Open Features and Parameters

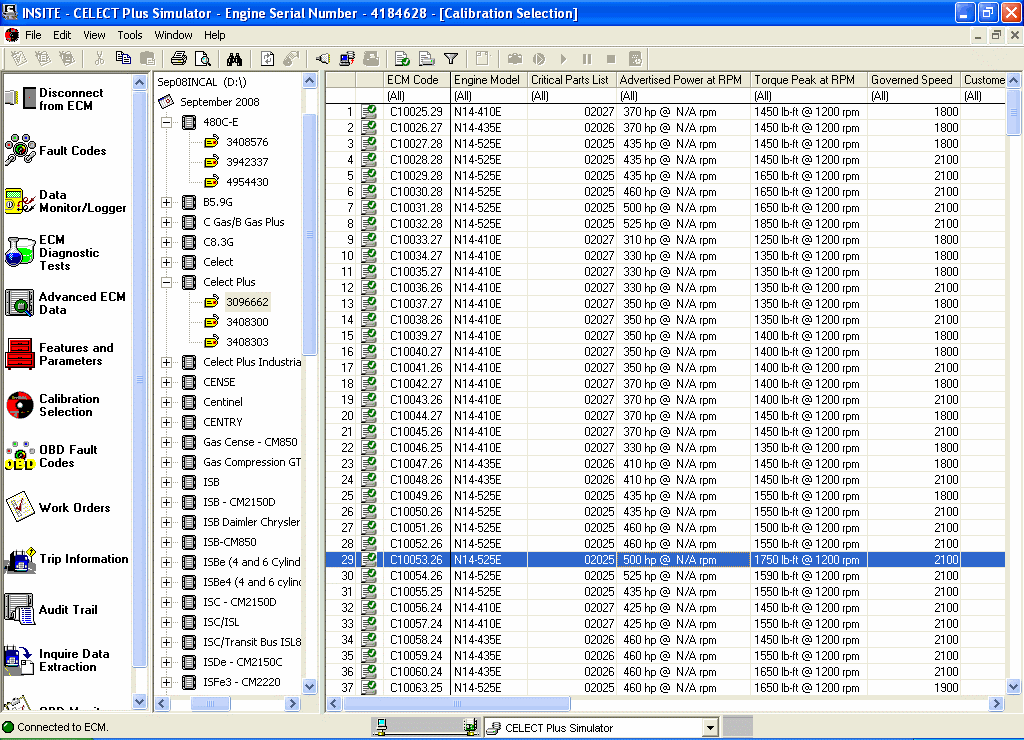tap(60, 354)
